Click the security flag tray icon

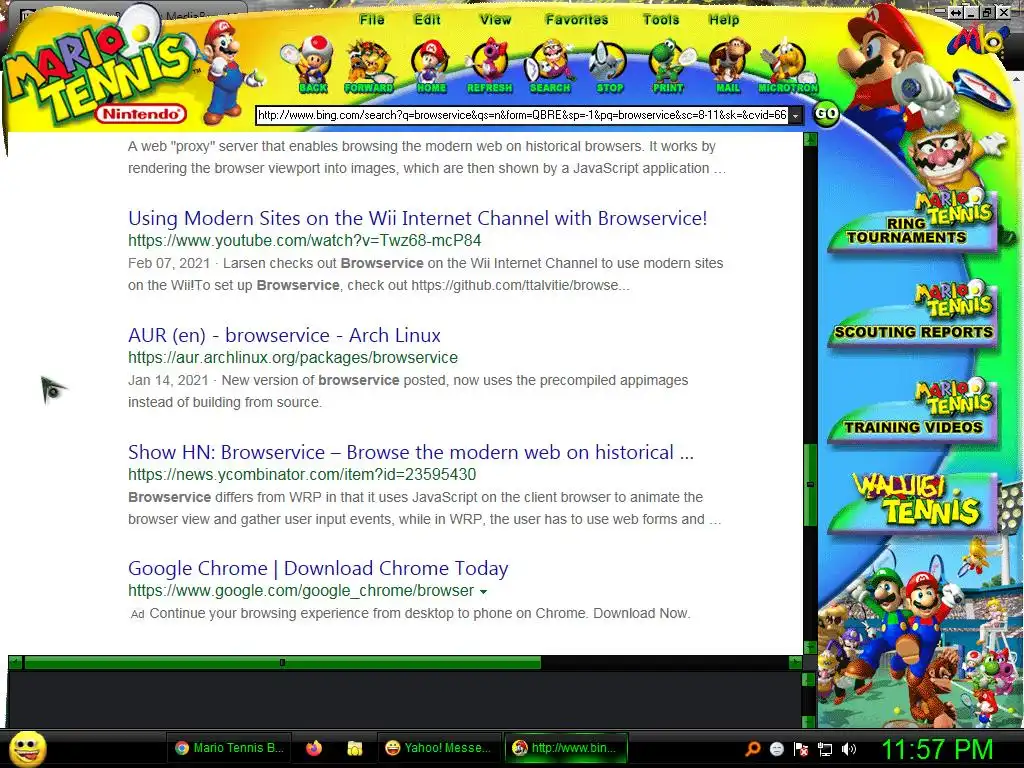tap(801, 749)
